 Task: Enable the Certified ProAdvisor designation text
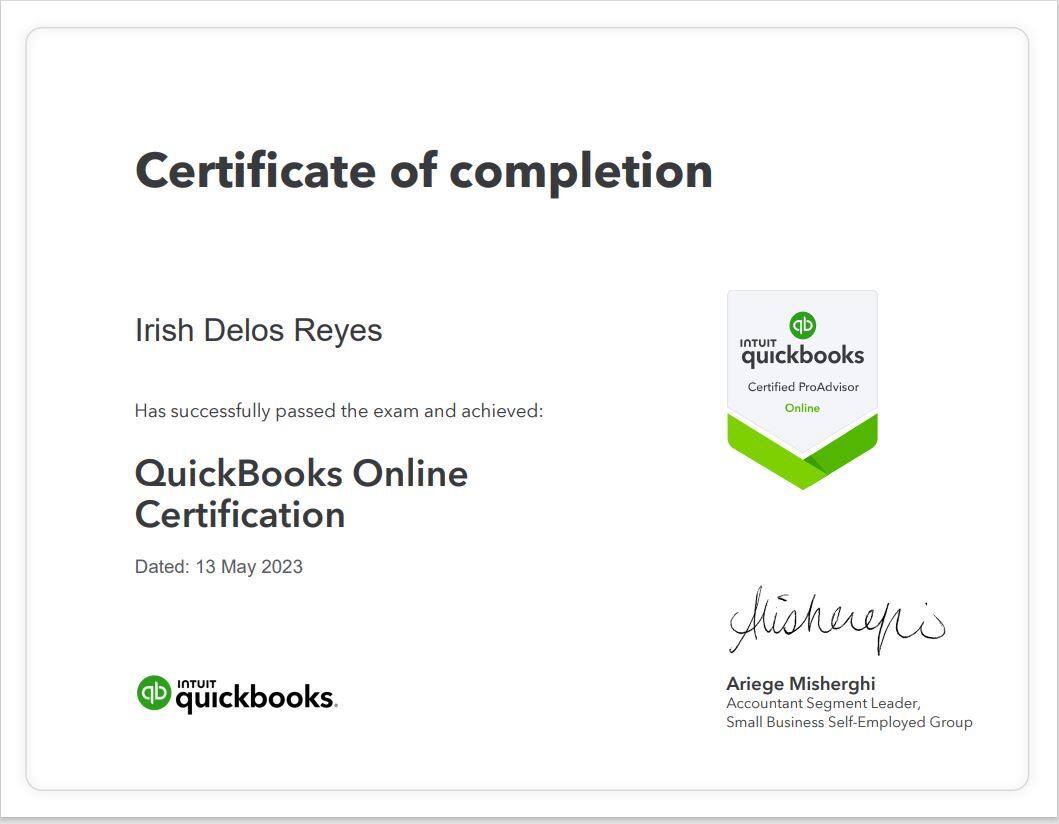[x=801, y=385]
